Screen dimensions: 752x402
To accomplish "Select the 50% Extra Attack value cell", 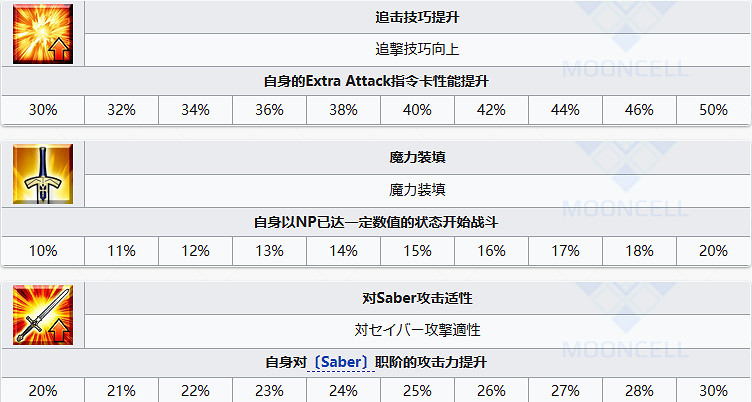I will [713, 110].
